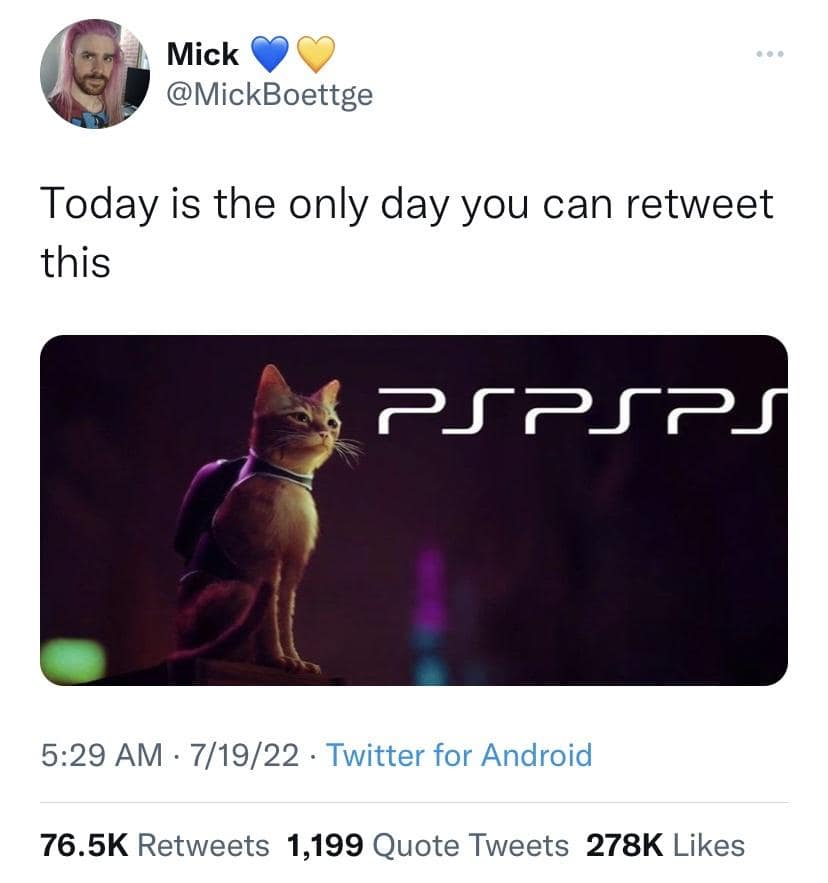Open the "Twitter for Android" source link
The image size is (828, 883).
coord(459,755)
